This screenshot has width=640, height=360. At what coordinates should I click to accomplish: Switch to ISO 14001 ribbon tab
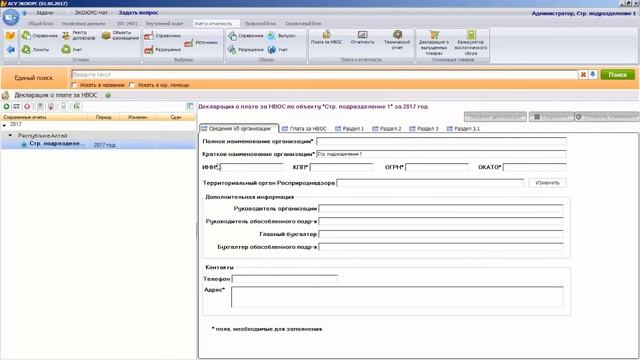point(127,24)
